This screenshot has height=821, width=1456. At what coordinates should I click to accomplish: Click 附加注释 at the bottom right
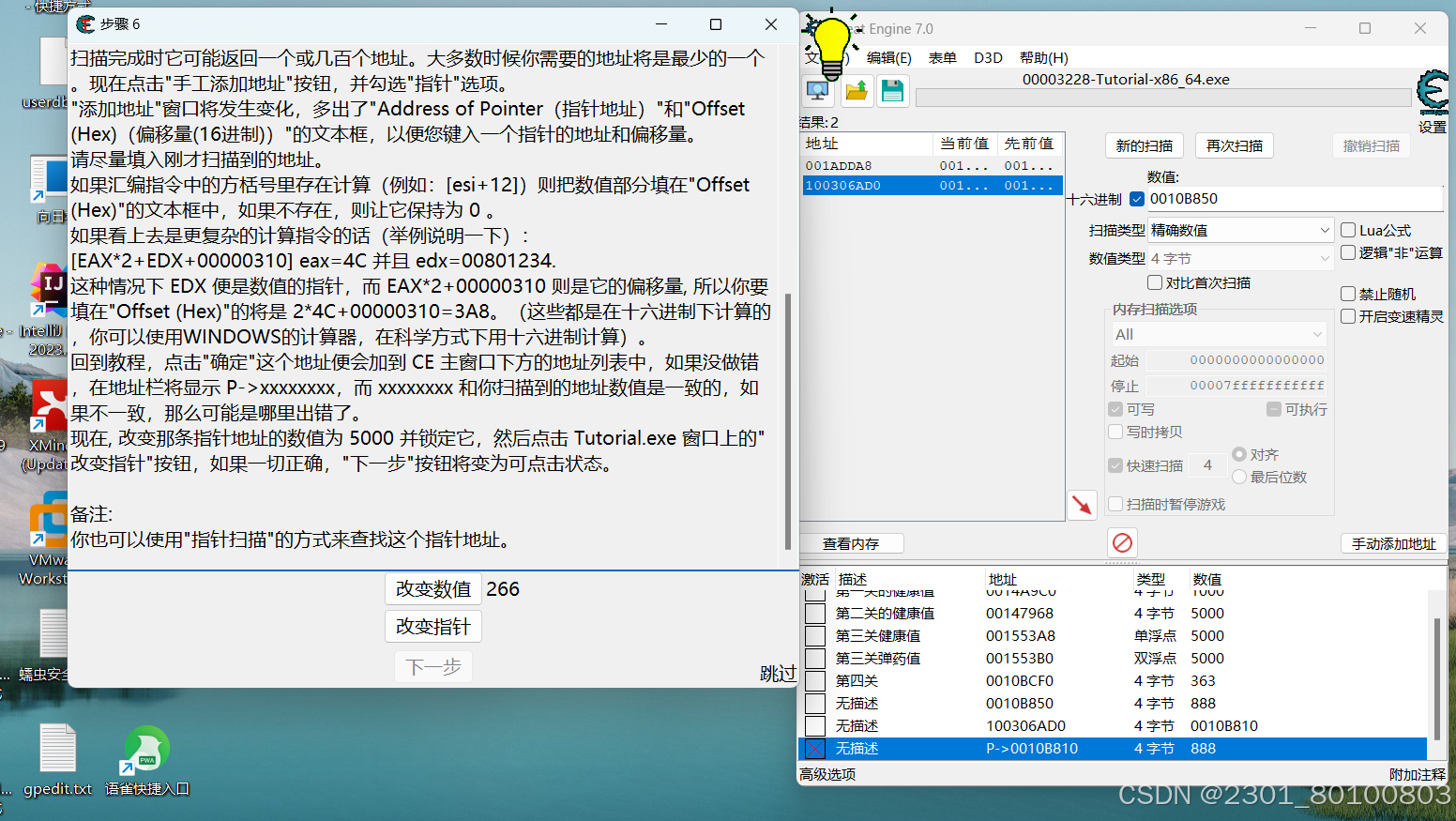(x=1418, y=774)
